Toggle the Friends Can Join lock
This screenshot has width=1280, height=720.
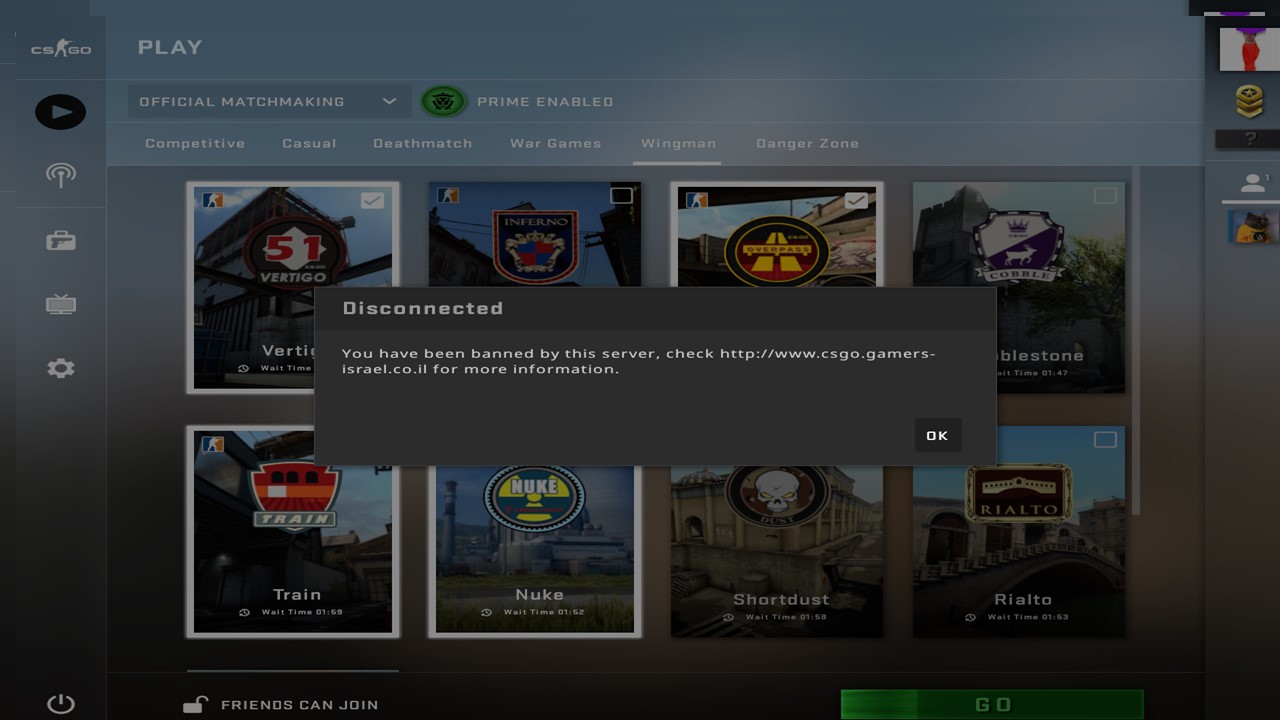click(x=196, y=705)
